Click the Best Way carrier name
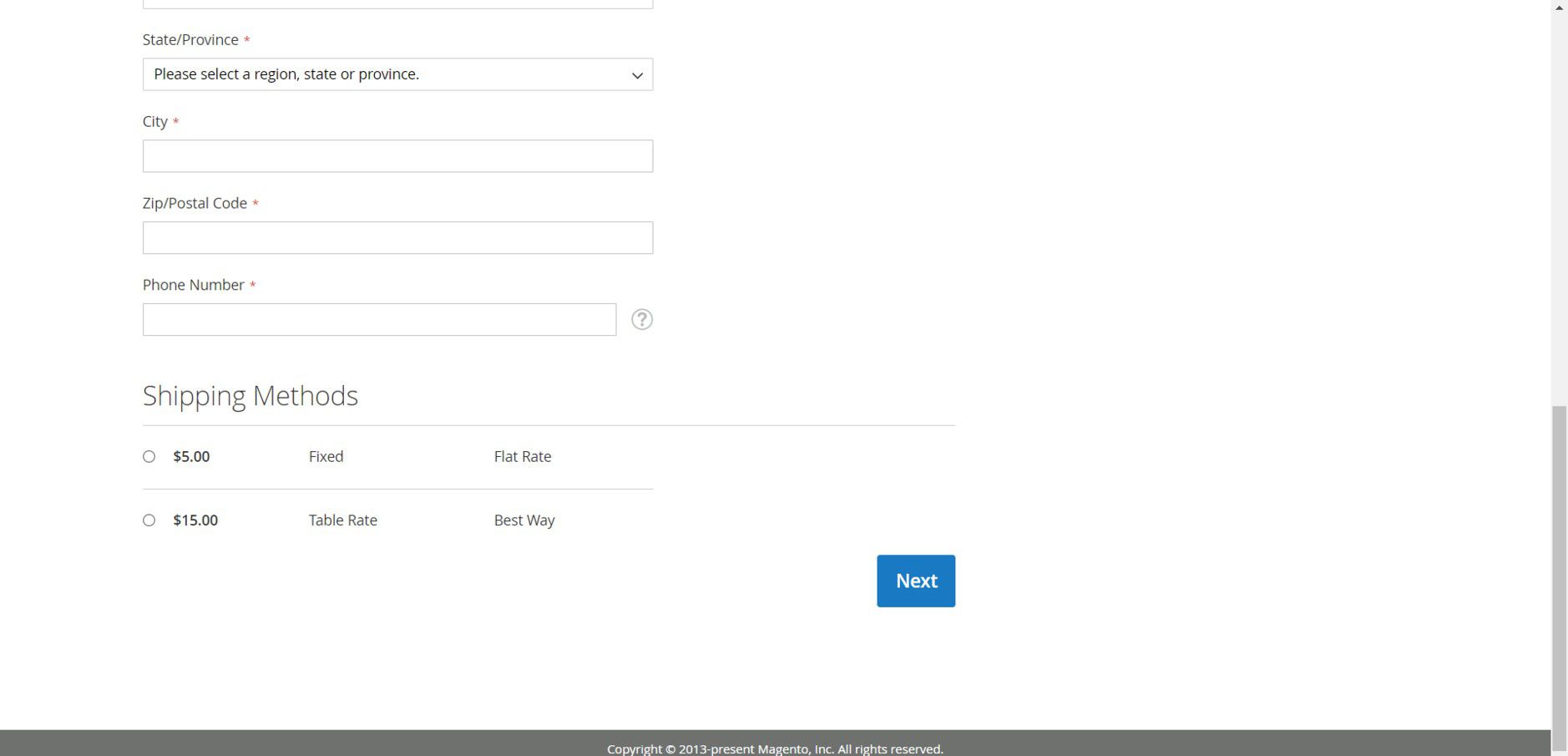The height and width of the screenshot is (756, 1568). 524,520
